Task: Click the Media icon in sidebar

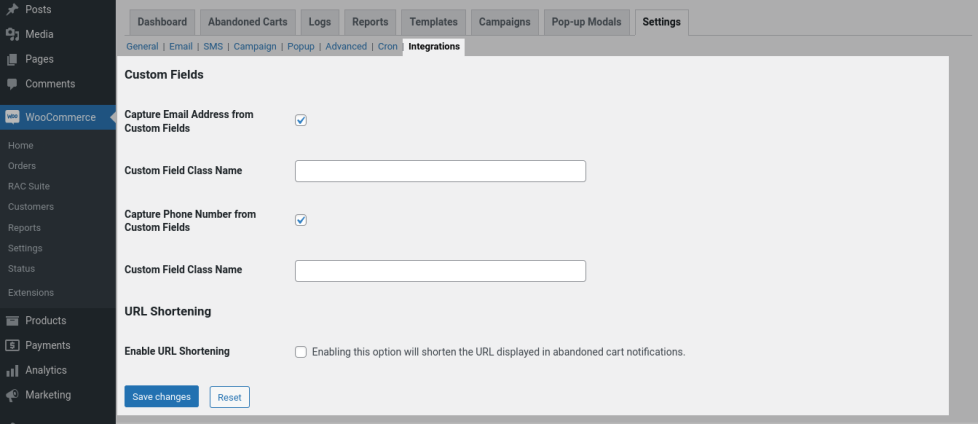Action: (13, 34)
